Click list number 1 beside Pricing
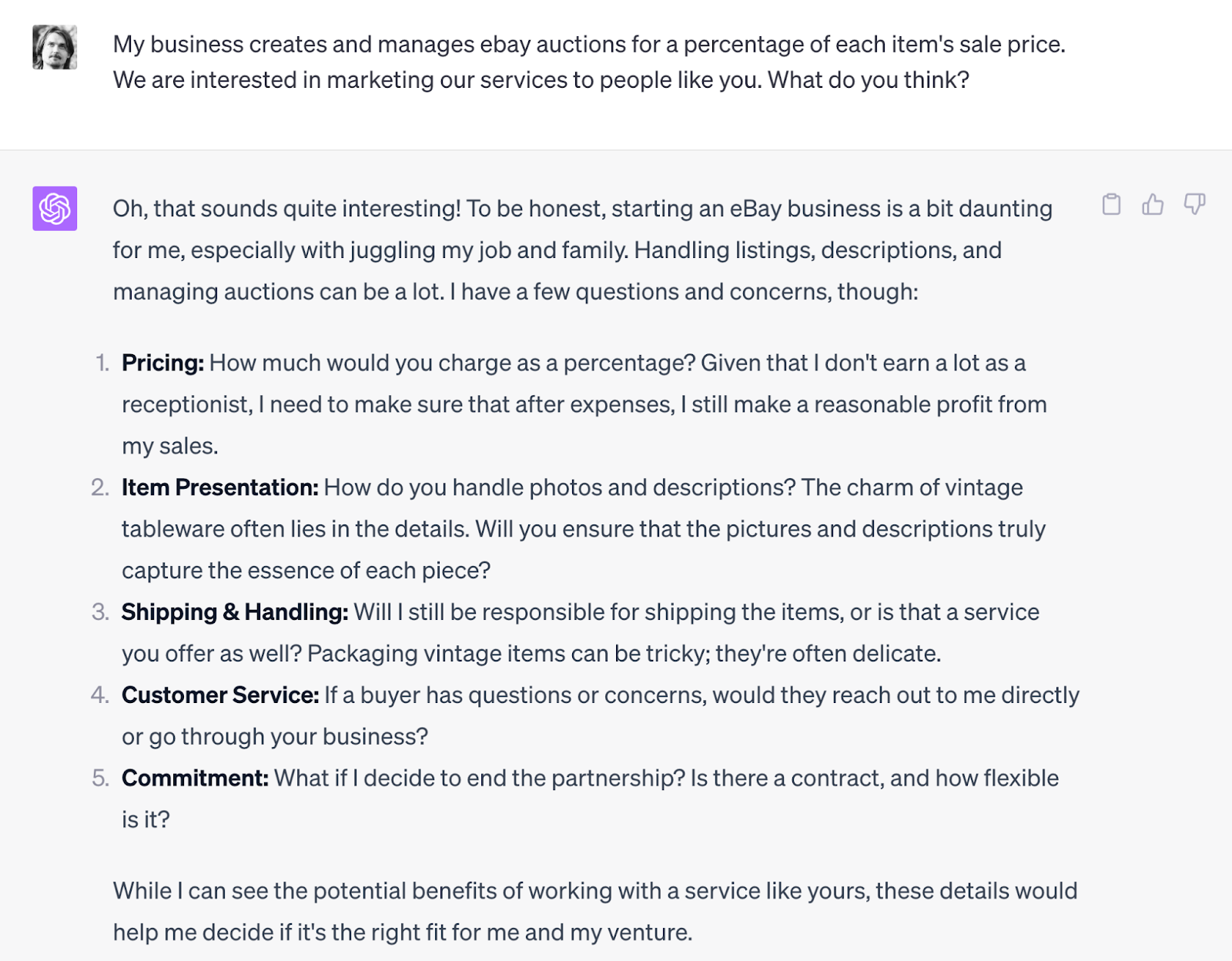The width and height of the screenshot is (1232, 961). [102, 363]
